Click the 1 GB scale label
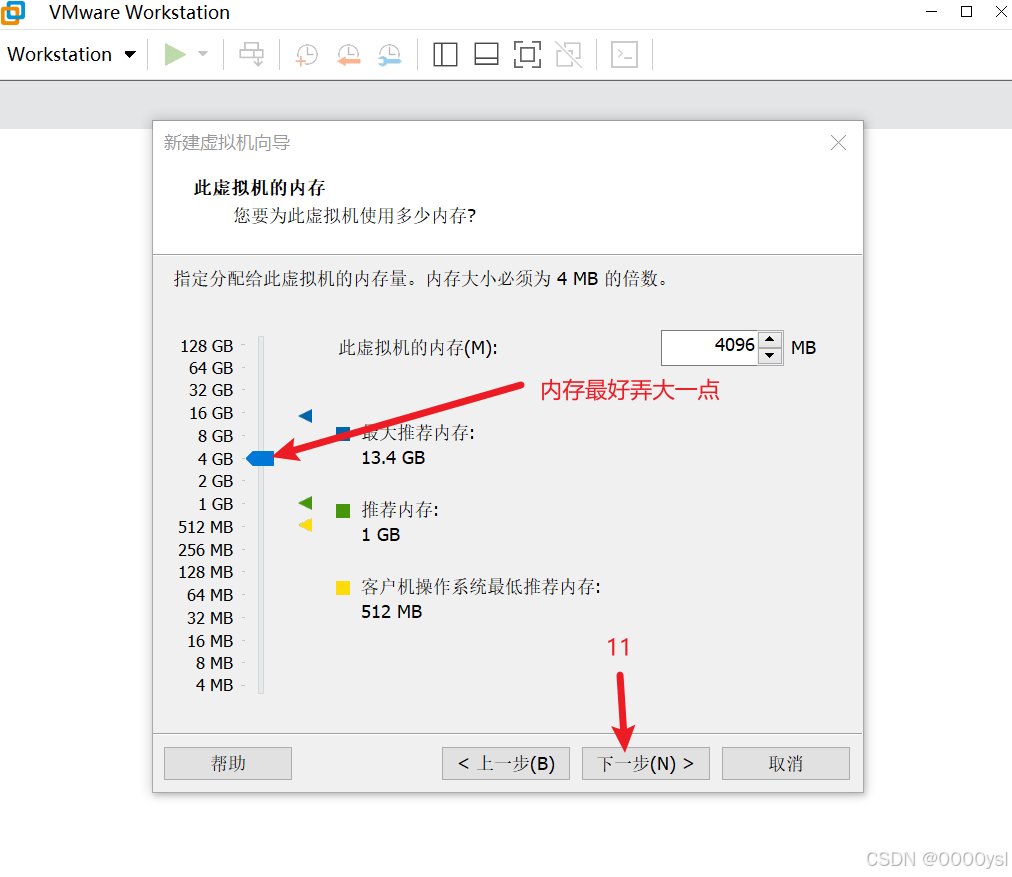 coord(216,504)
